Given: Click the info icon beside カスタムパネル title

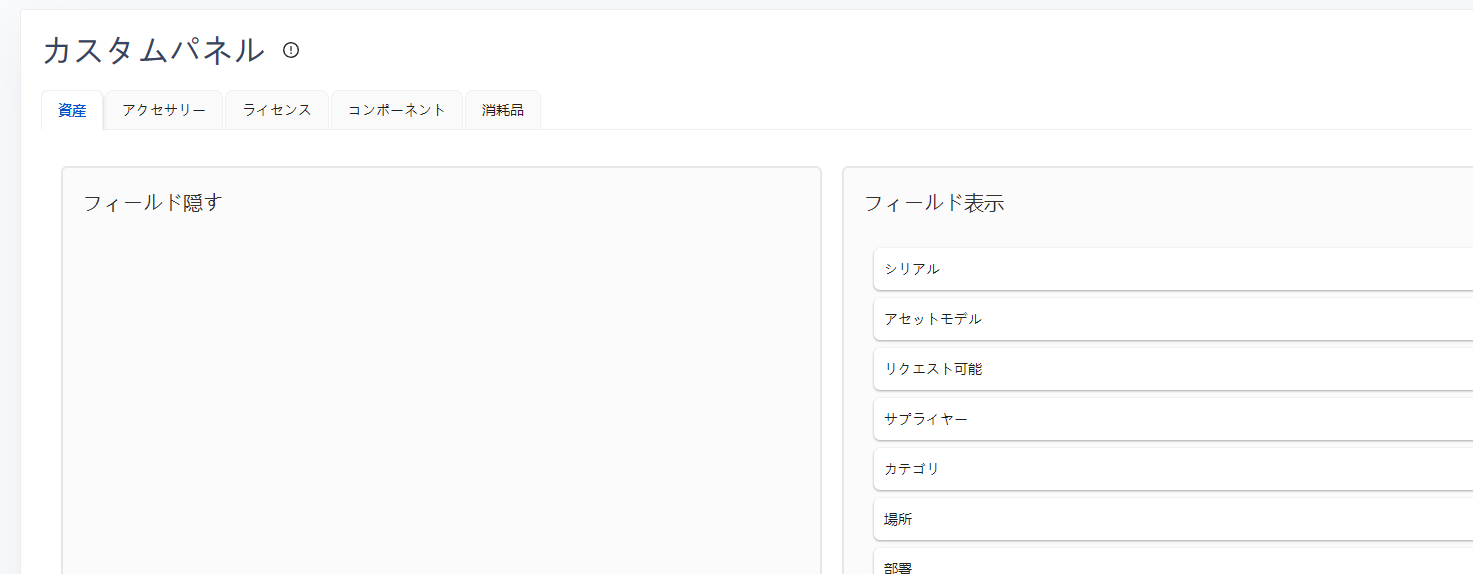Looking at the screenshot, I should [291, 50].
